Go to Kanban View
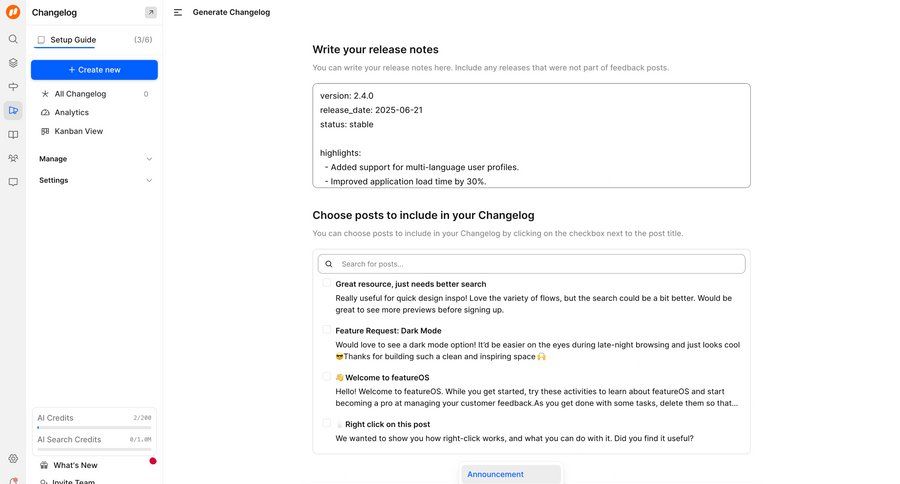This screenshot has height=484, width=900. point(78,131)
